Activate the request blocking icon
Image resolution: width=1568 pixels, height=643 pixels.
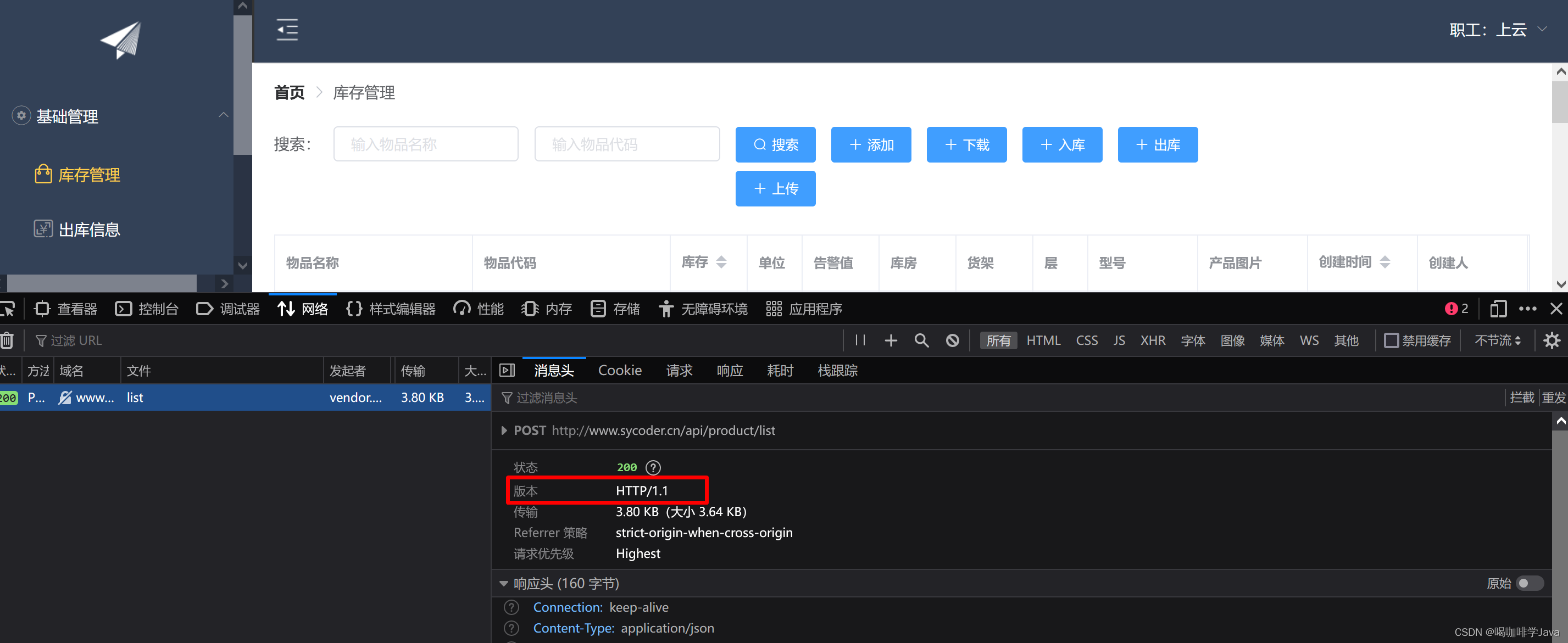(x=952, y=340)
